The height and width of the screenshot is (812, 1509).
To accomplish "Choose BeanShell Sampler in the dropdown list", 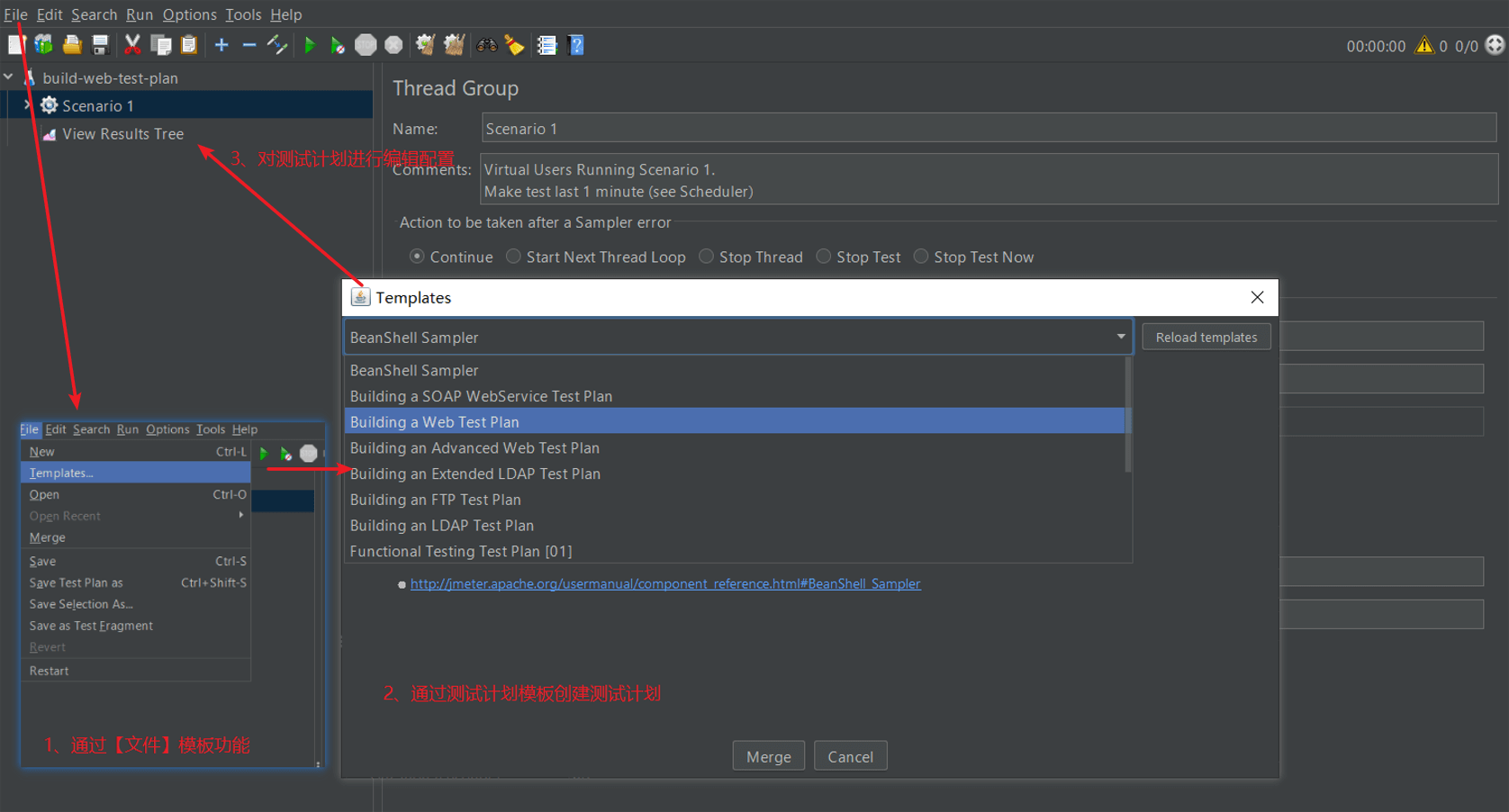I will [735, 370].
